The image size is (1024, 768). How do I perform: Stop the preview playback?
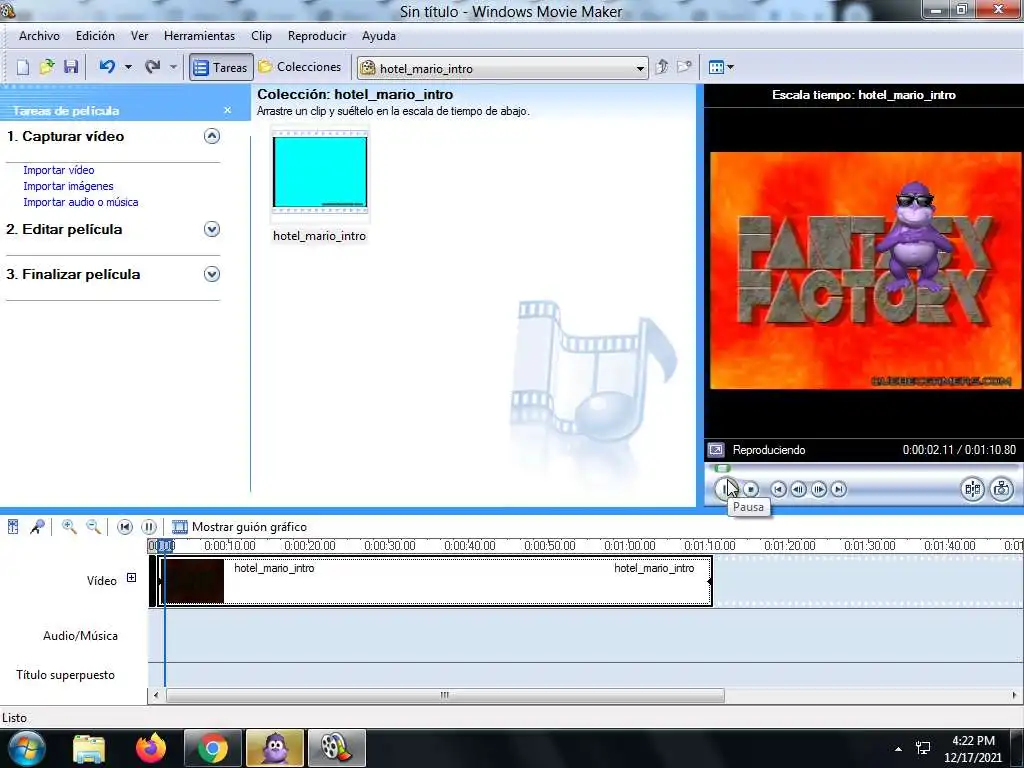pyautogui.click(x=751, y=489)
